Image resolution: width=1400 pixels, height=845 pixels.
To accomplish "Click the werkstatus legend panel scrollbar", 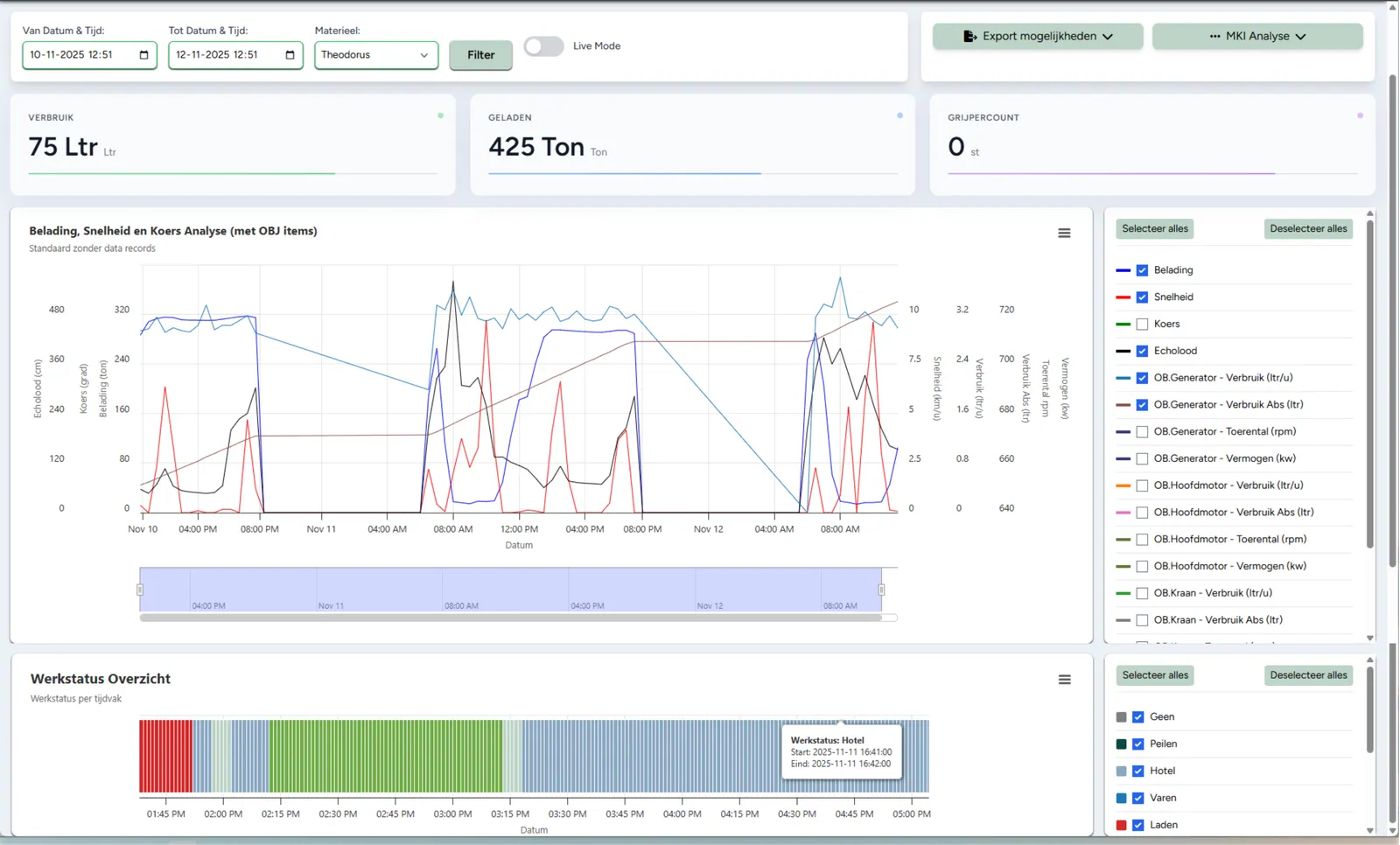I will pyautogui.click(x=1370, y=710).
